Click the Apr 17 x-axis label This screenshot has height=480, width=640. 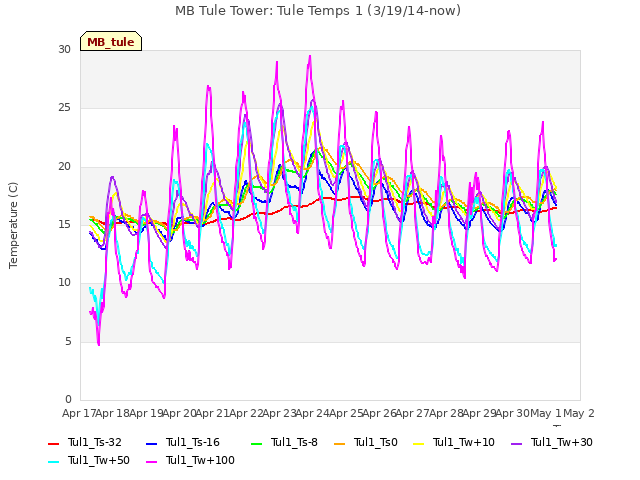coord(79,413)
